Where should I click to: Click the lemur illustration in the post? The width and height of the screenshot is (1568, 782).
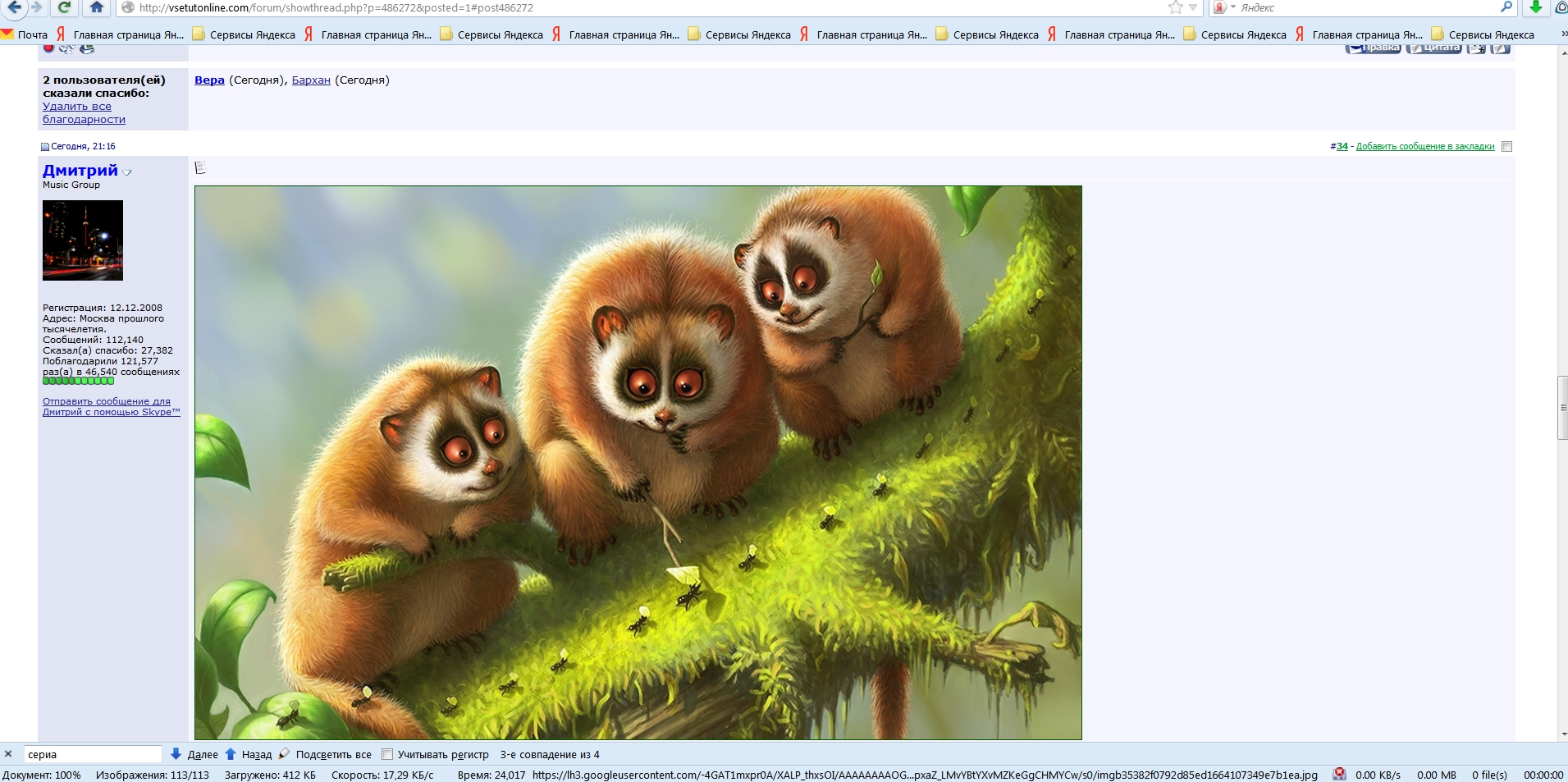(x=638, y=462)
